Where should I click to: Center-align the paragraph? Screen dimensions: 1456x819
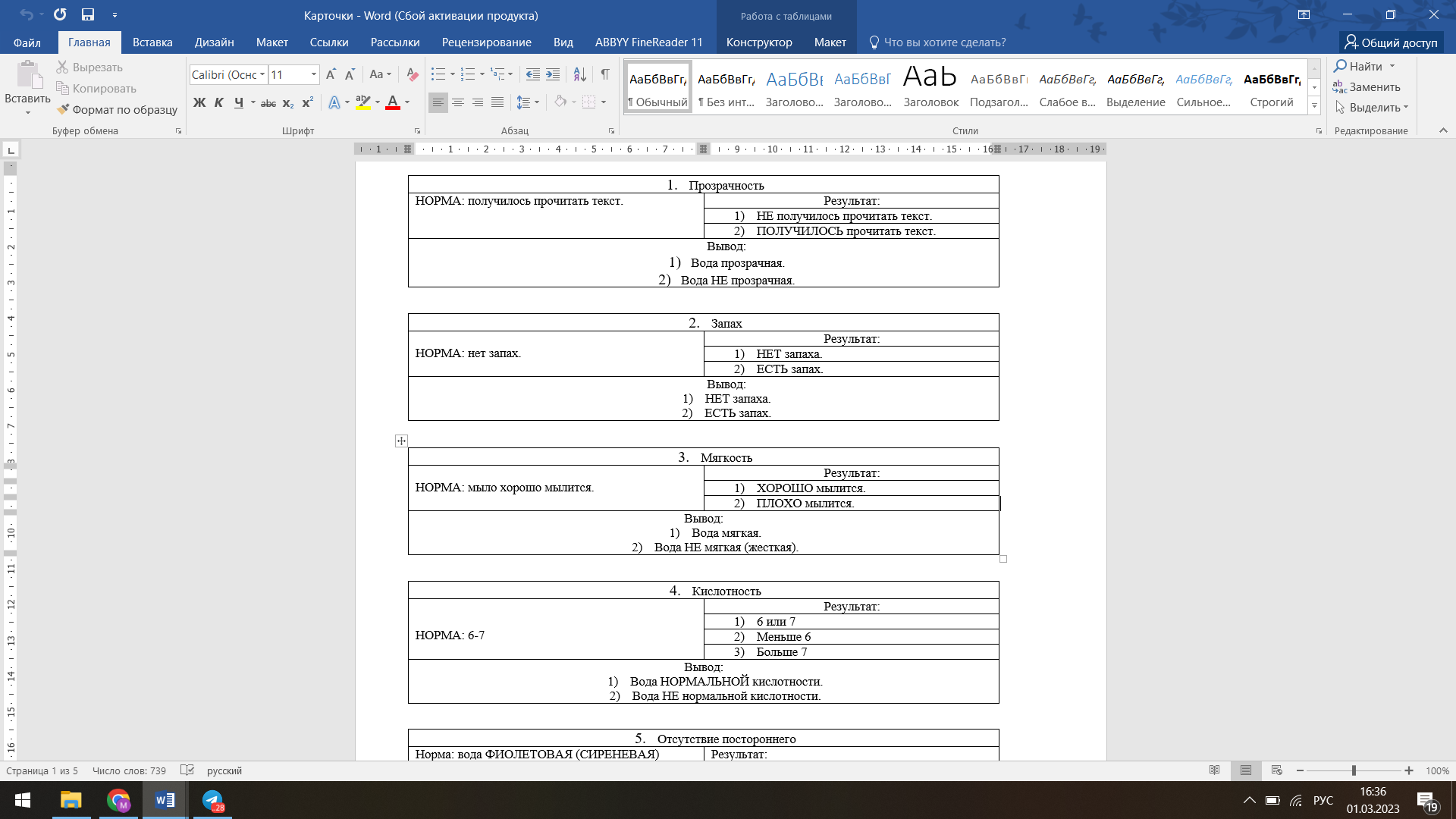pos(458,102)
